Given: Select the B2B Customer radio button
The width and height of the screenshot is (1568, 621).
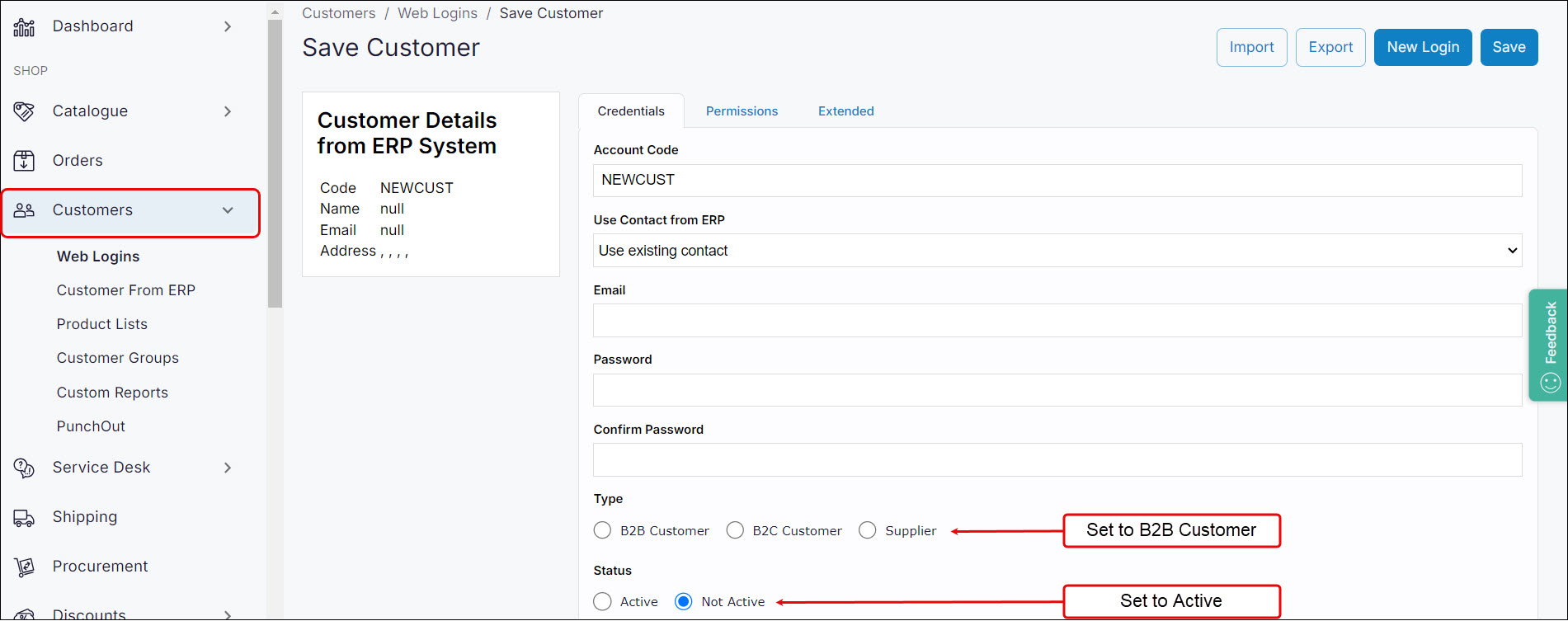Looking at the screenshot, I should [602, 530].
